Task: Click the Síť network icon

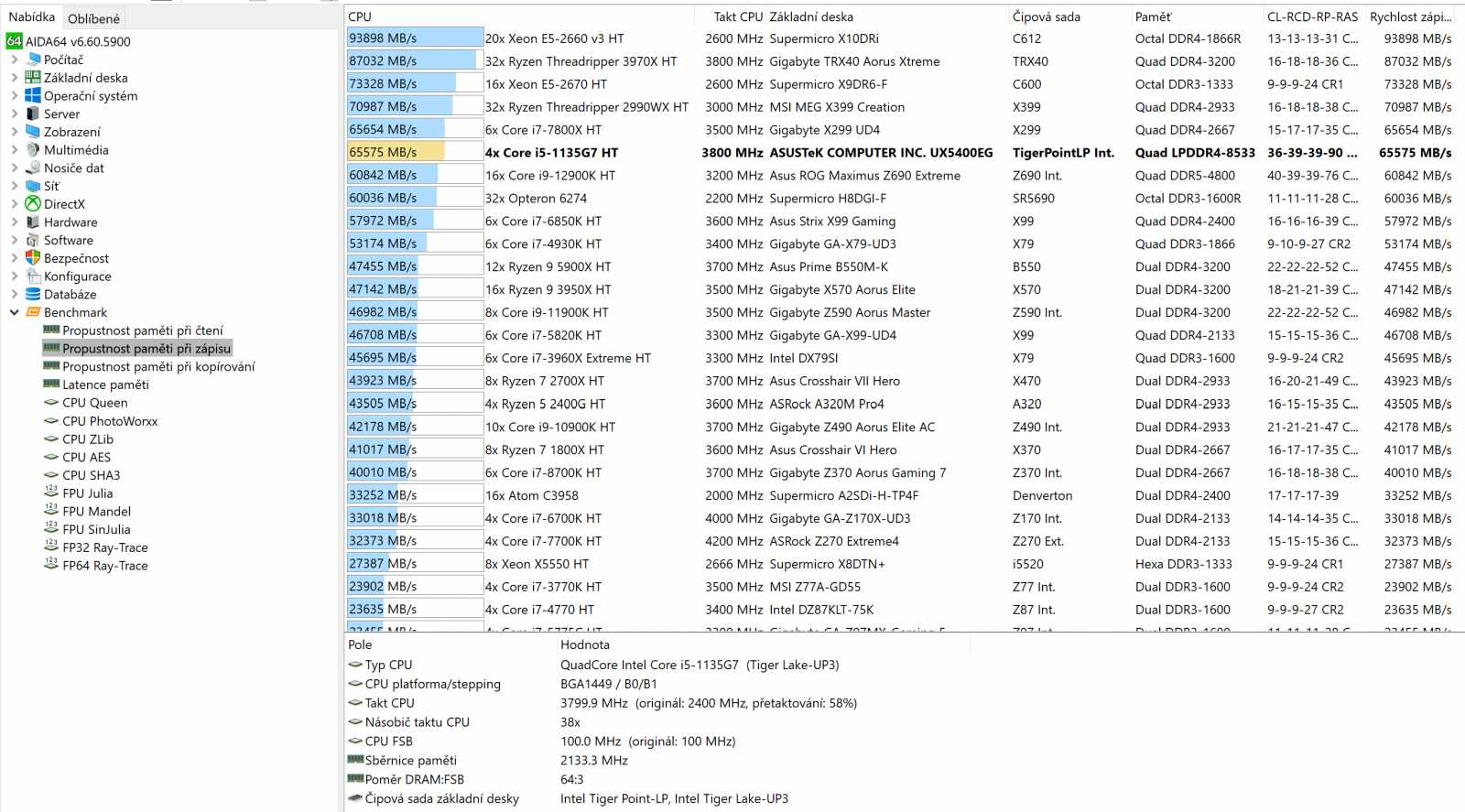Action: tap(33, 186)
